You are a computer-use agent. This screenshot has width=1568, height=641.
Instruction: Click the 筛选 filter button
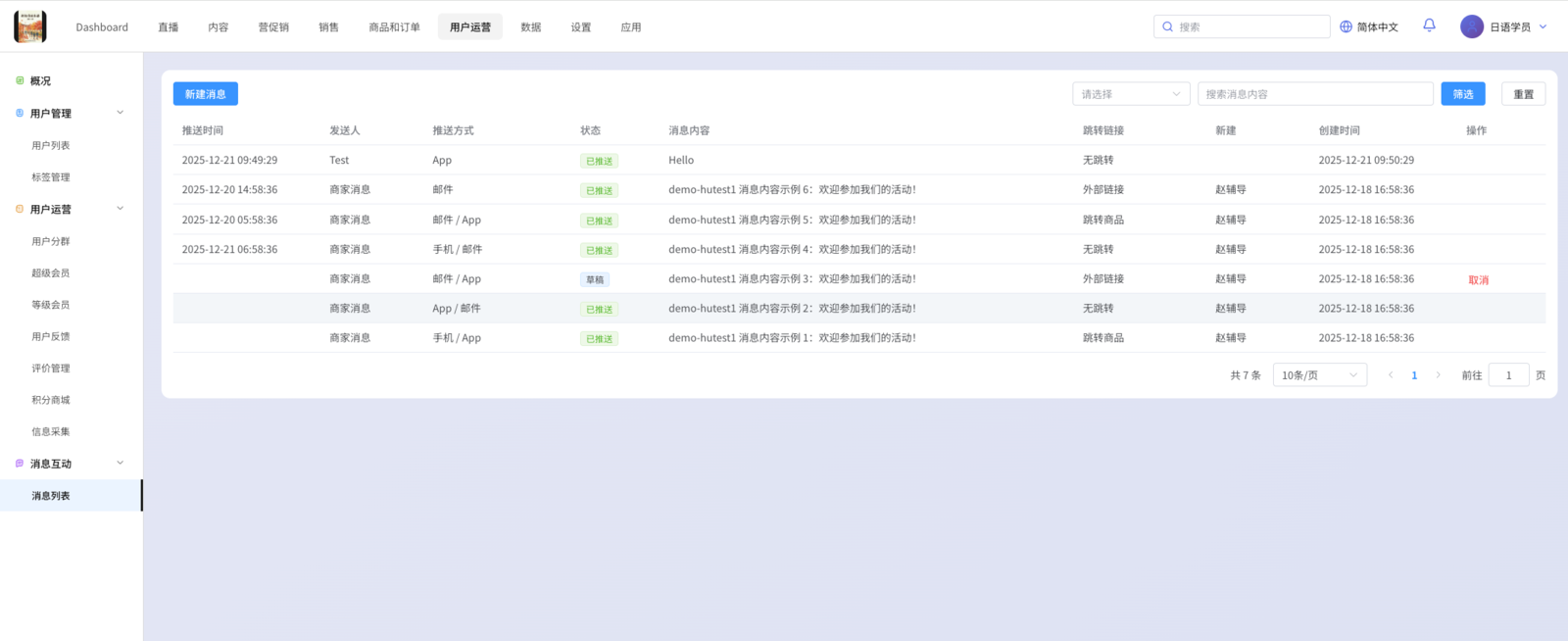(1462, 94)
